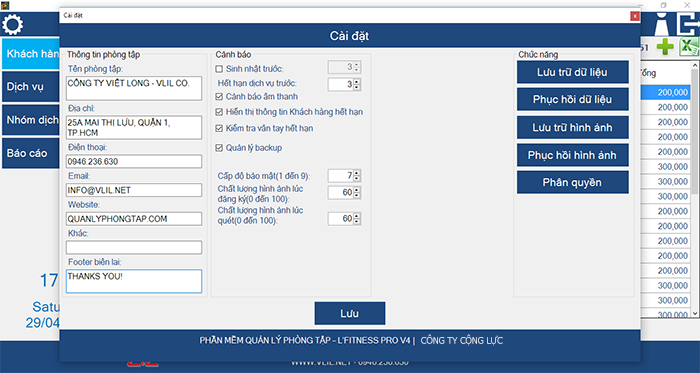This screenshot has width=700, height=373.
Task: Click the Phục hồi hình ảnh button
Action: pos(573,155)
